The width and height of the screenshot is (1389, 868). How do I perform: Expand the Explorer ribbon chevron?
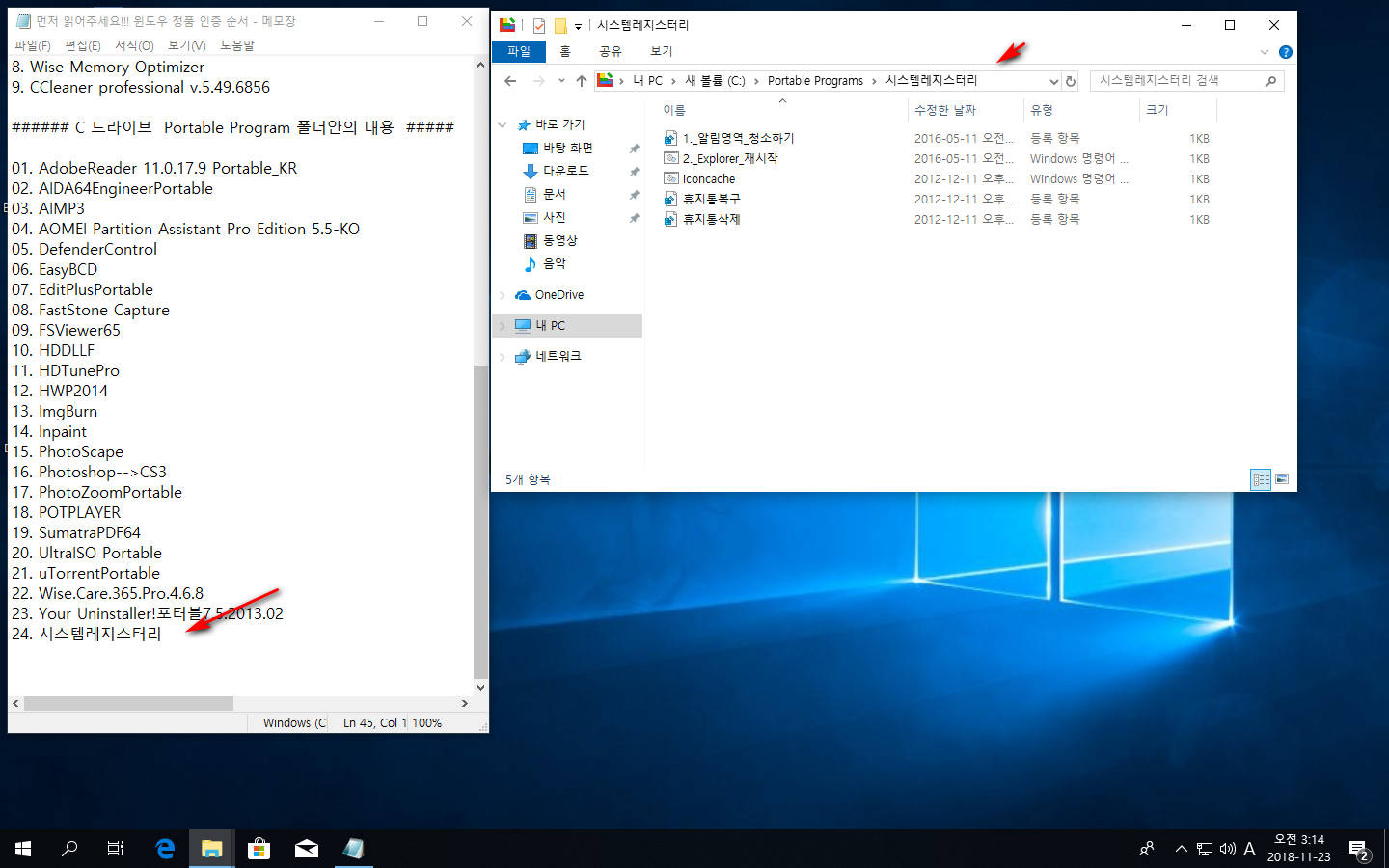pos(1265,52)
